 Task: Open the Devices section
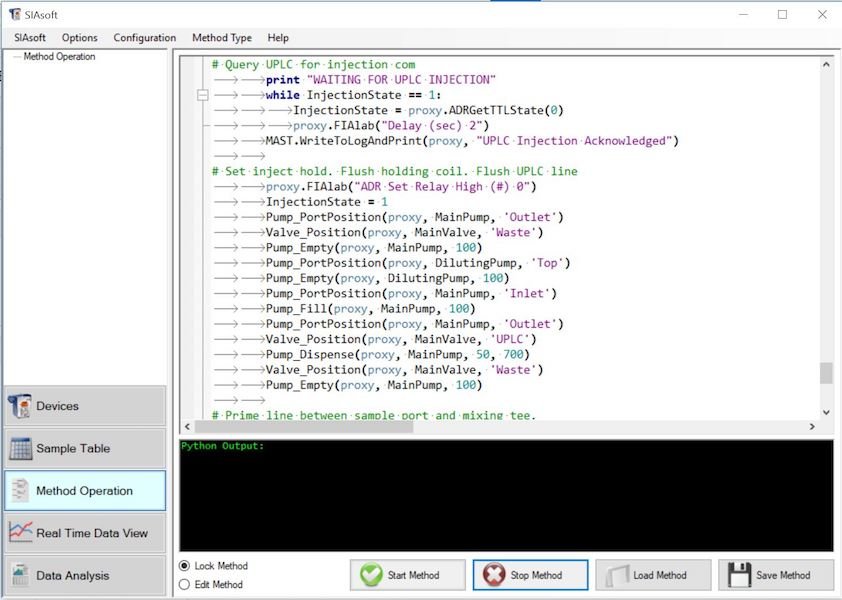(85, 406)
